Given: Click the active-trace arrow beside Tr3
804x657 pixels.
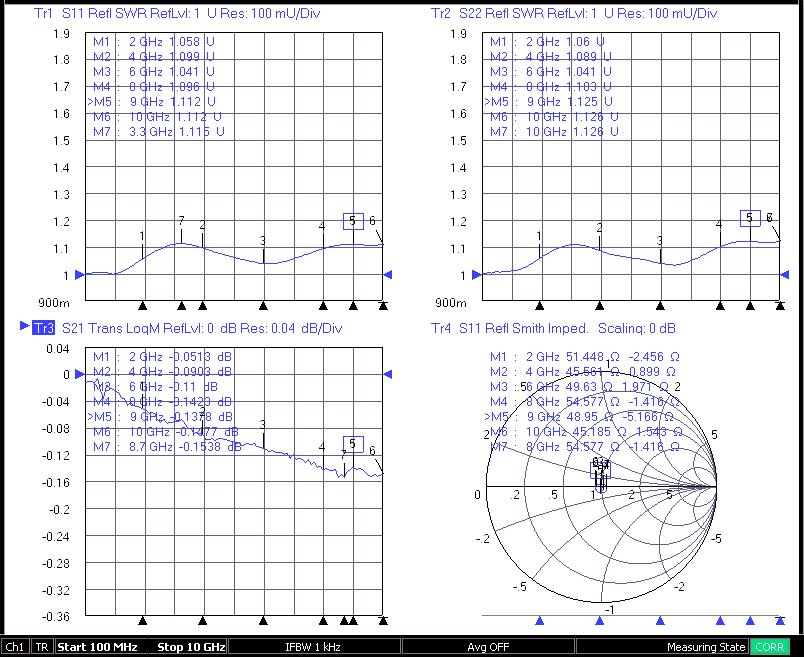Looking at the screenshot, I should click(24, 326).
